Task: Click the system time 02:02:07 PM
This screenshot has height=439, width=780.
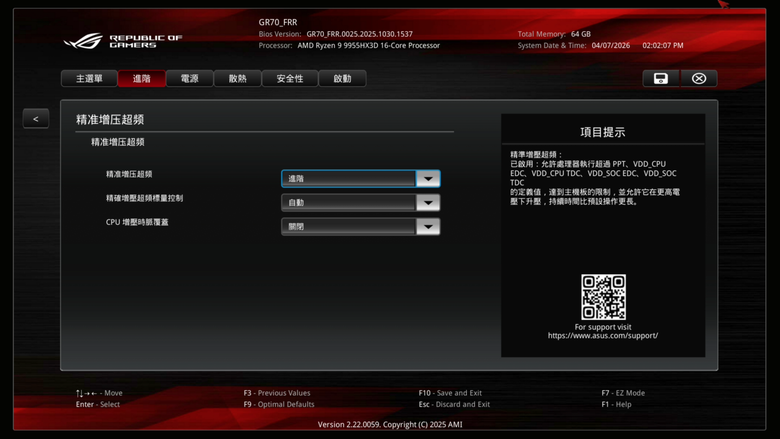Action: [663, 45]
